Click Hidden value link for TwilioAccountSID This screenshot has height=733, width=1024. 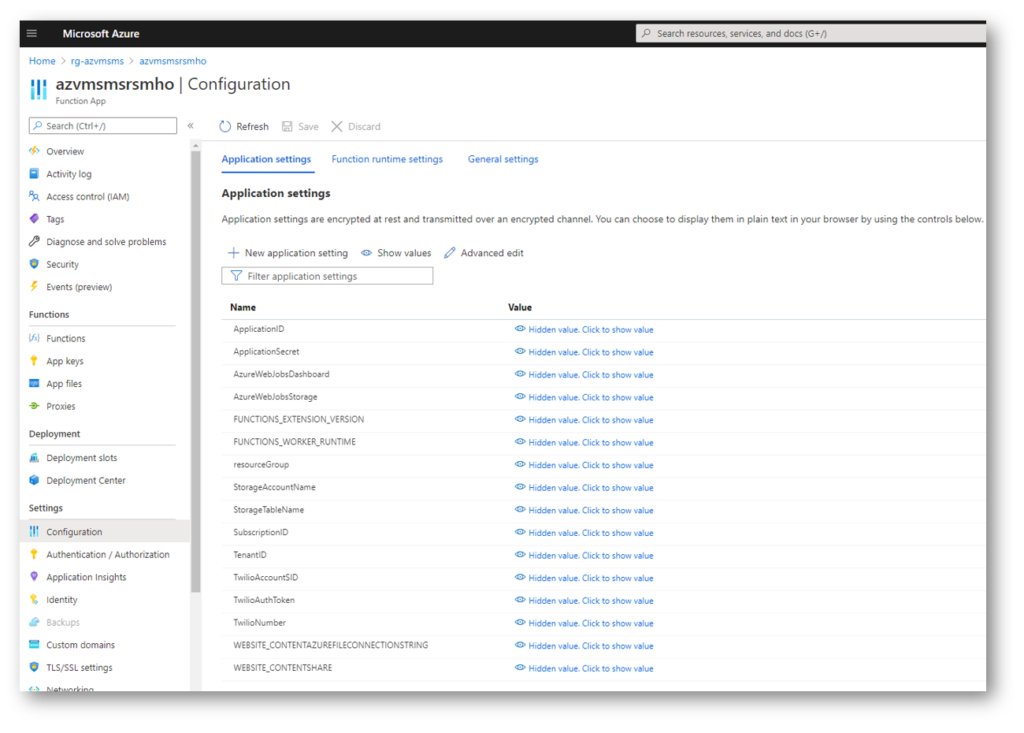pyautogui.click(x=590, y=578)
